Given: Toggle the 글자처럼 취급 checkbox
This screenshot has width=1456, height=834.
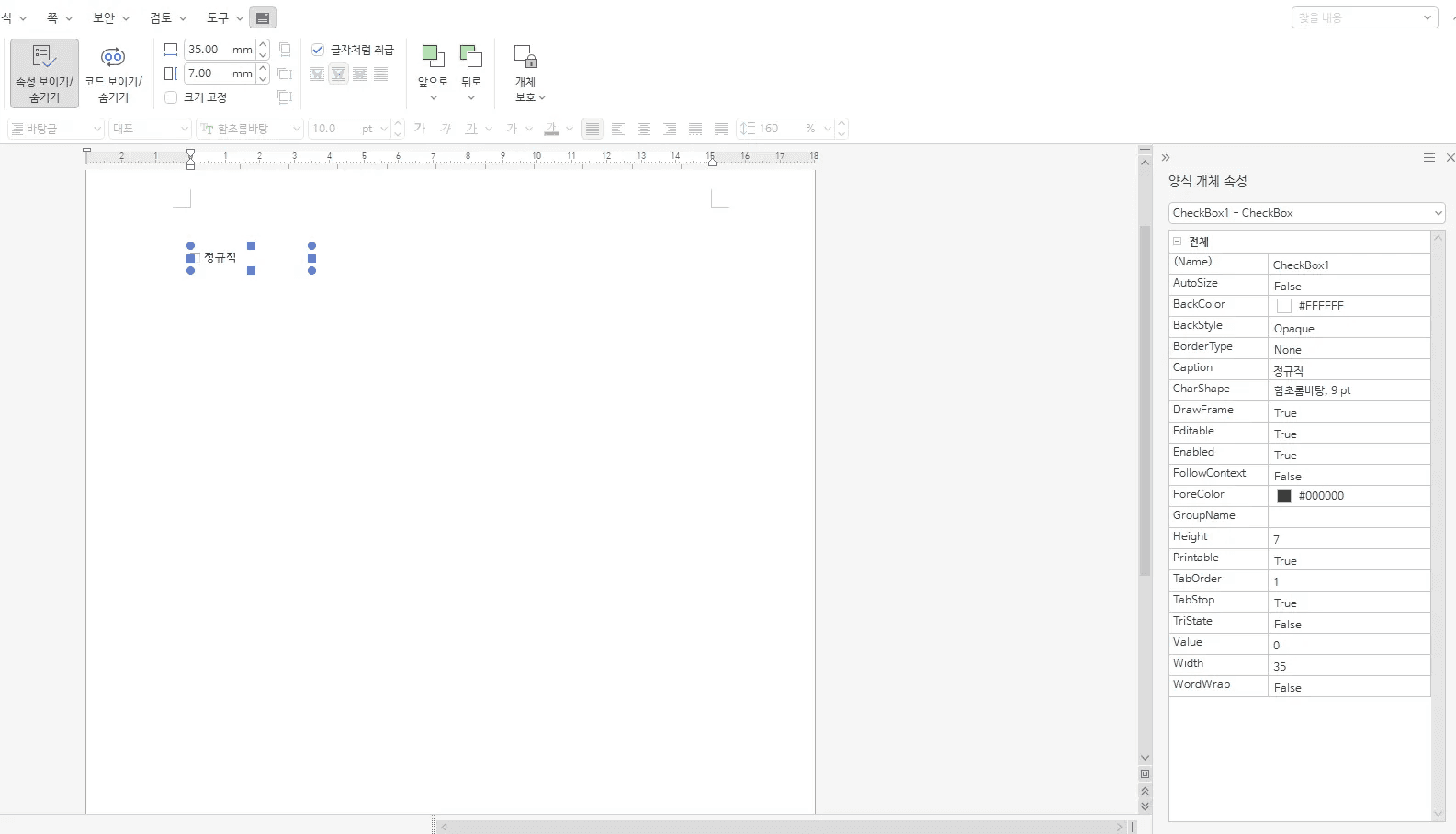Looking at the screenshot, I should click(x=318, y=50).
